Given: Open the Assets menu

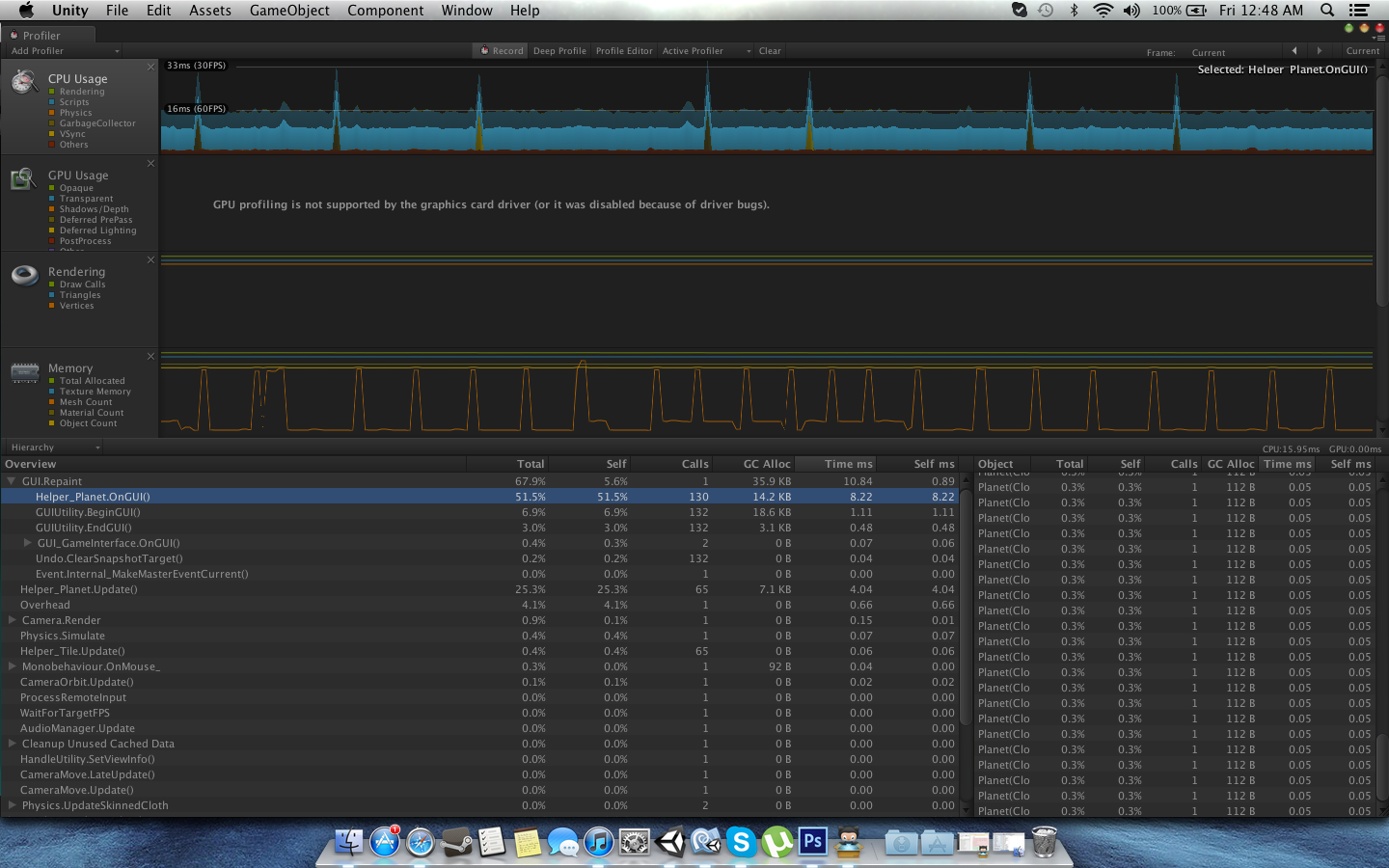Looking at the screenshot, I should [210, 10].
